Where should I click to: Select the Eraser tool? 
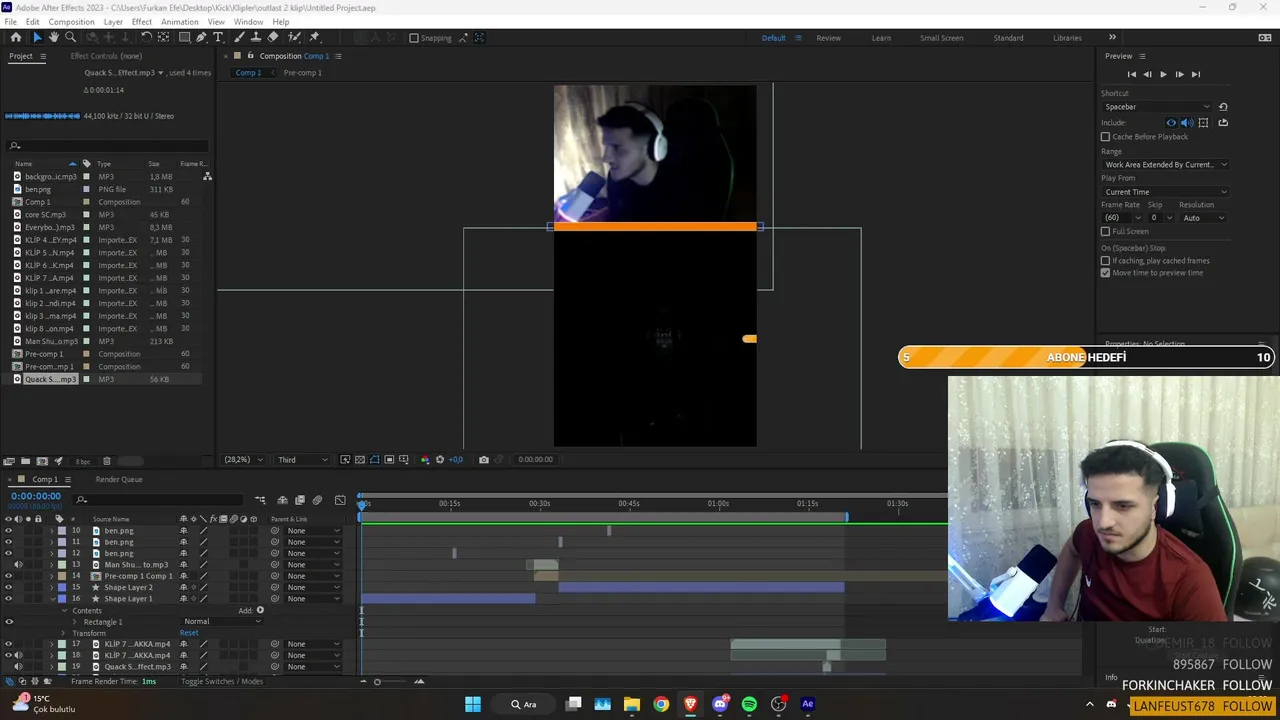[272, 37]
